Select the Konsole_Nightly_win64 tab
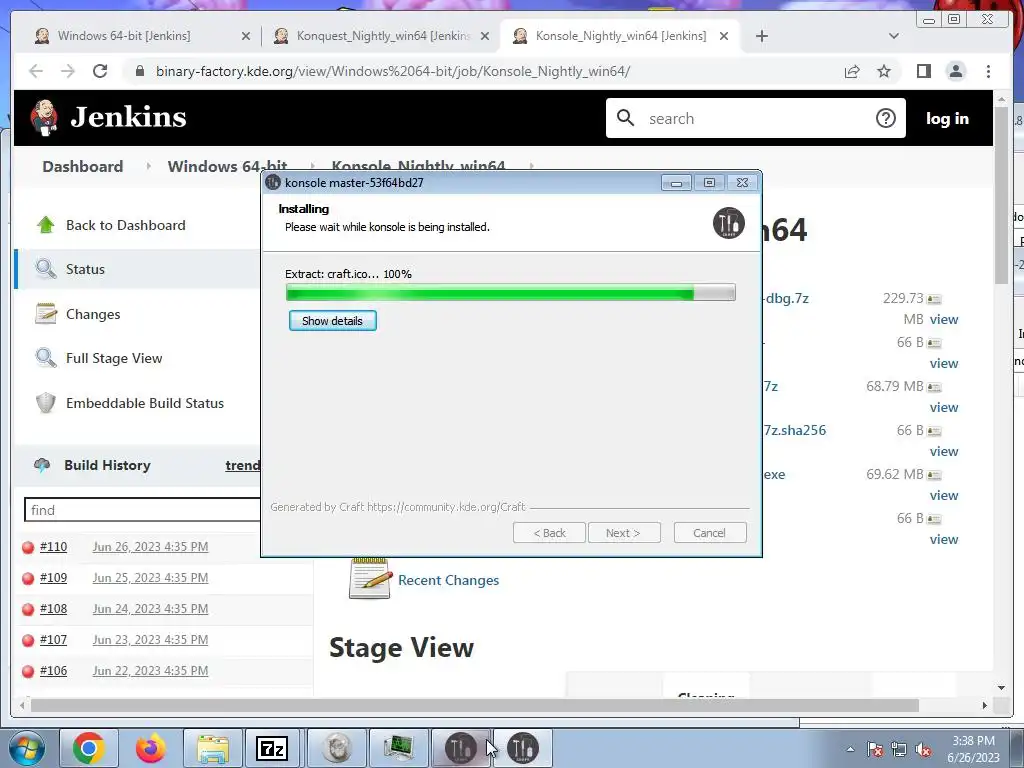 pyautogui.click(x=621, y=36)
